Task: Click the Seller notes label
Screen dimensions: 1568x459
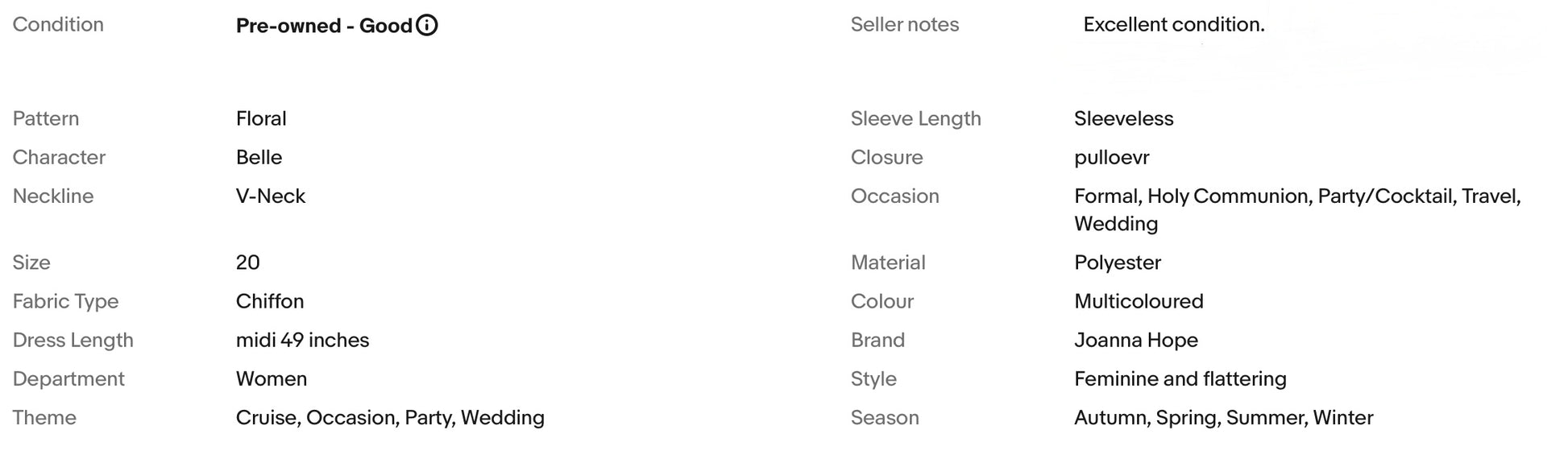Action: [x=905, y=25]
